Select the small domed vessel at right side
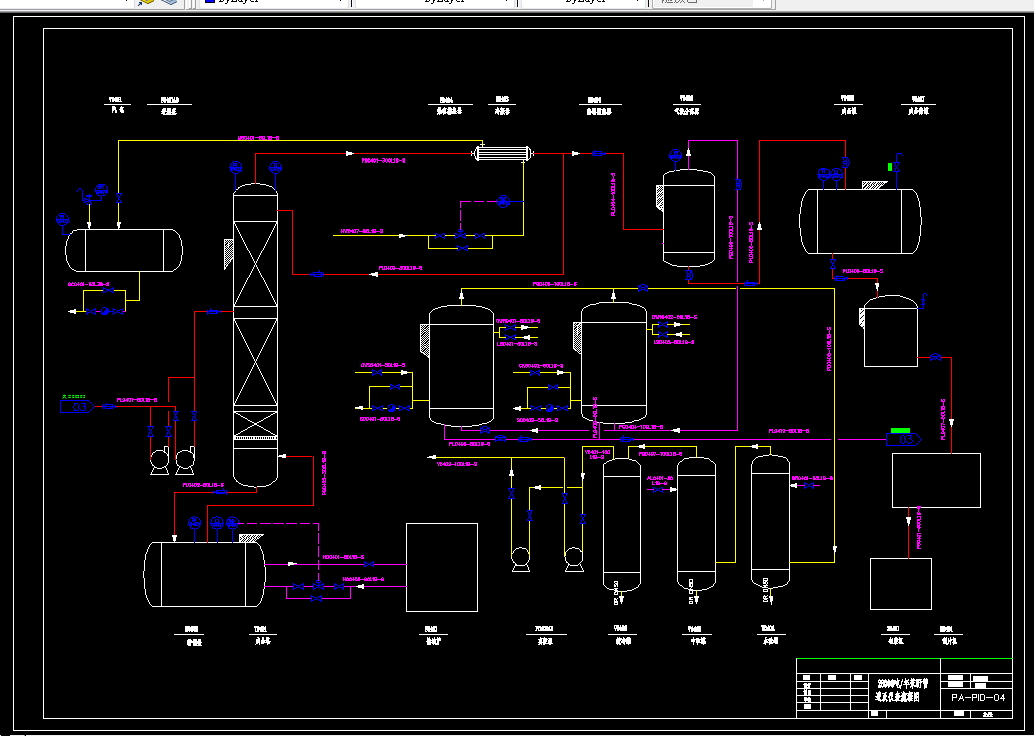1034x736 pixels. coord(891,331)
